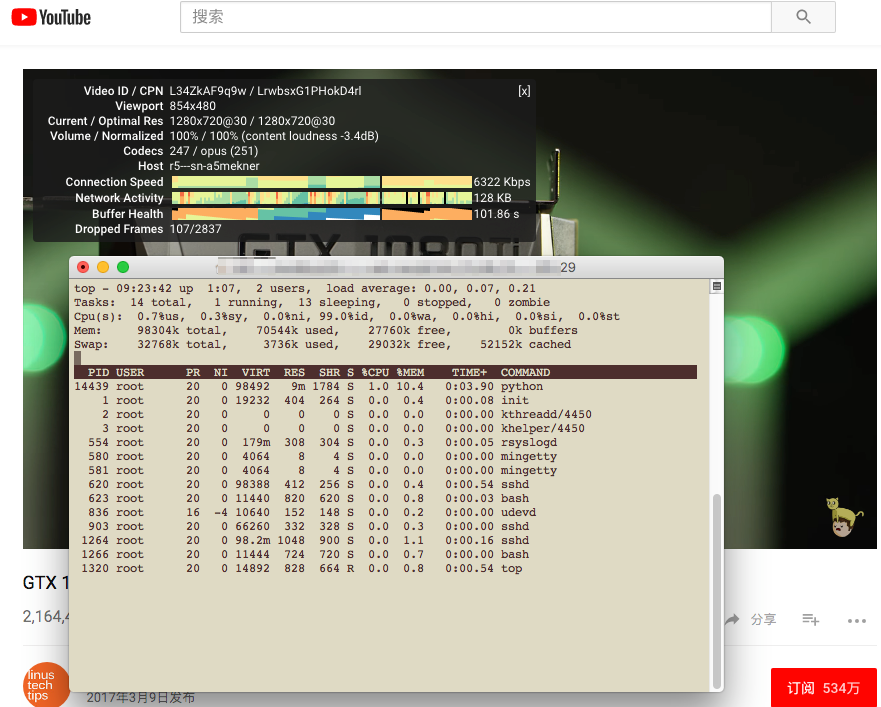Click the terminal scrollbar thumb
The height and width of the screenshot is (707, 881).
coord(716,590)
